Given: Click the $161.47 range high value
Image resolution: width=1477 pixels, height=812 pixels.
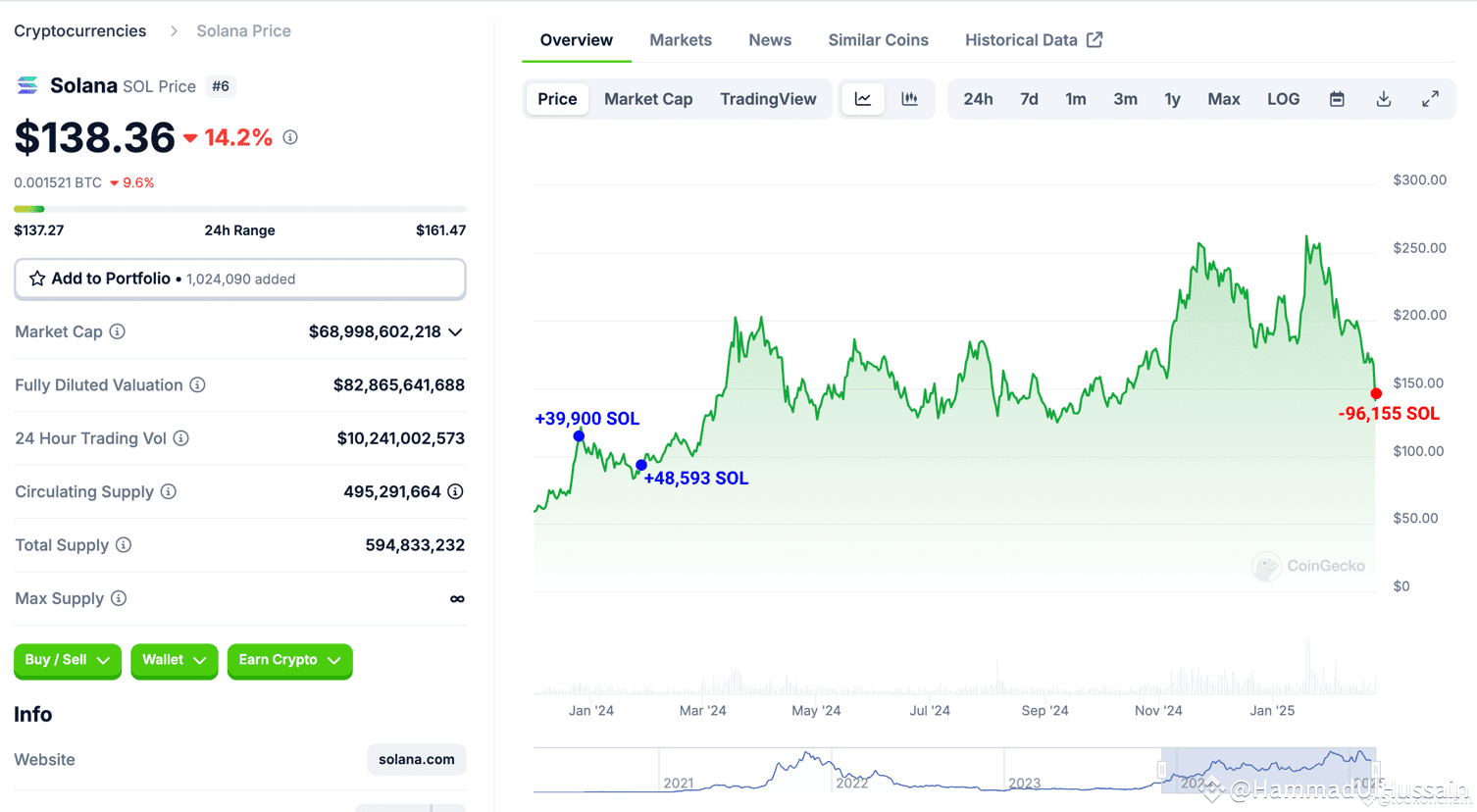Looking at the screenshot, I should 440,230.
